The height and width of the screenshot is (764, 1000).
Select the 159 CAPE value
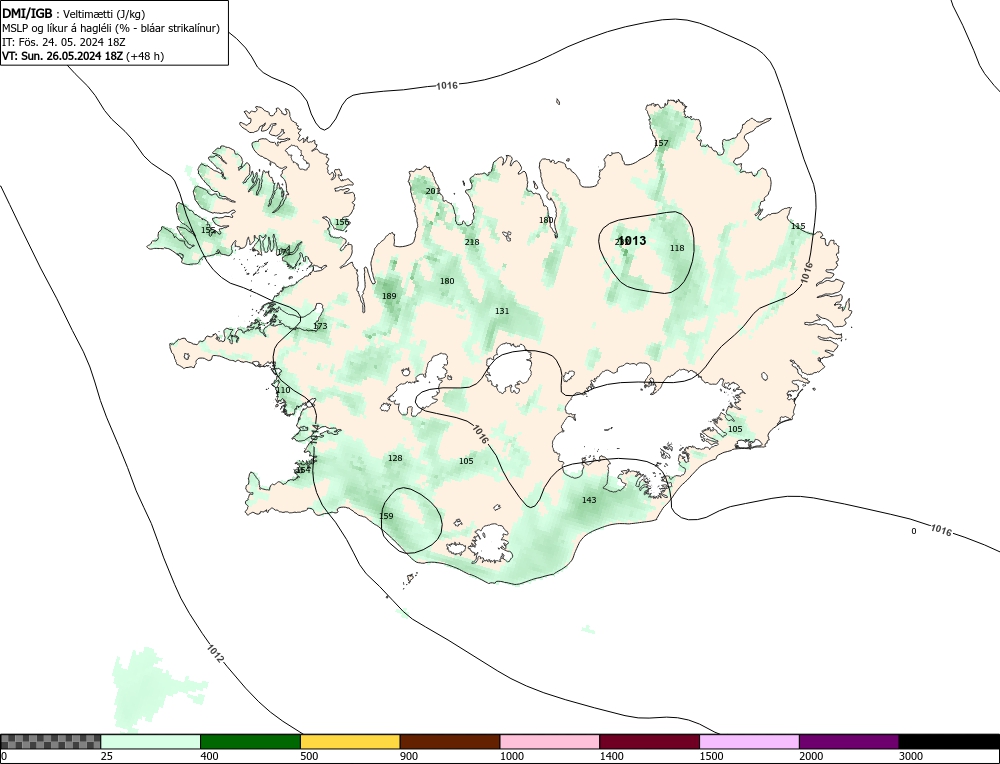point(386,516)
